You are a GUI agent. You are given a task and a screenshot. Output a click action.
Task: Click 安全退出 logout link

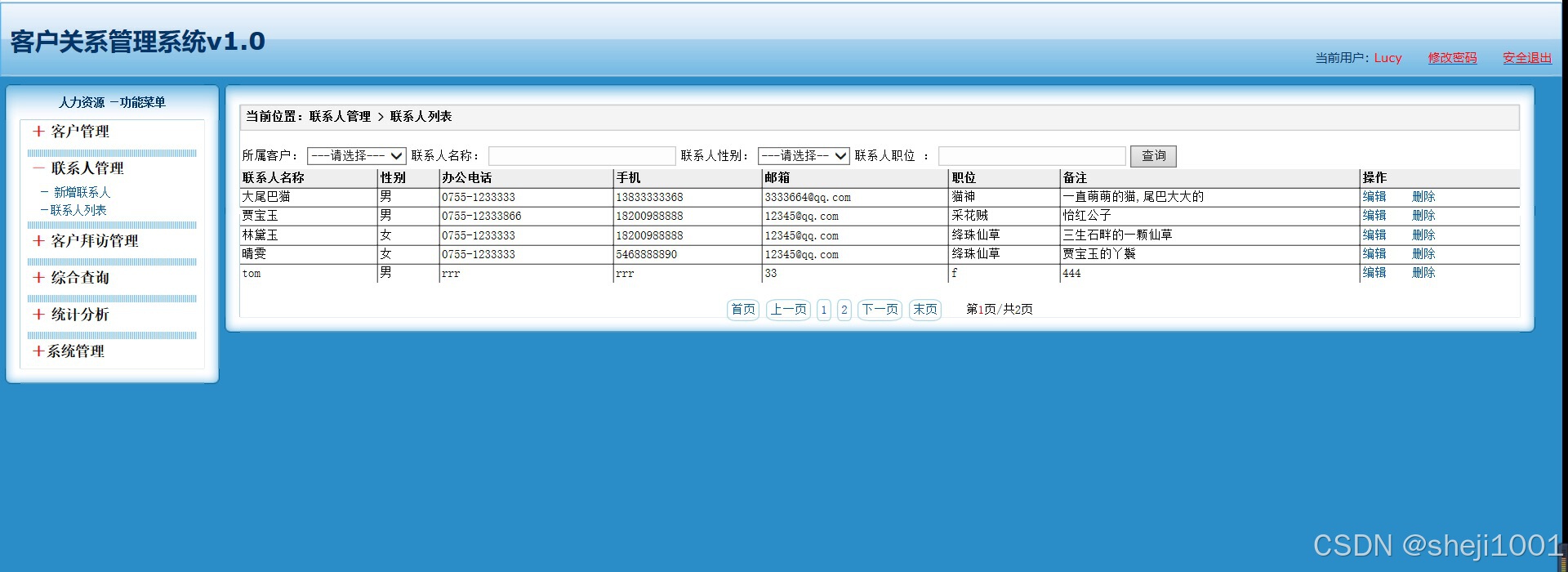point(1527,58)
